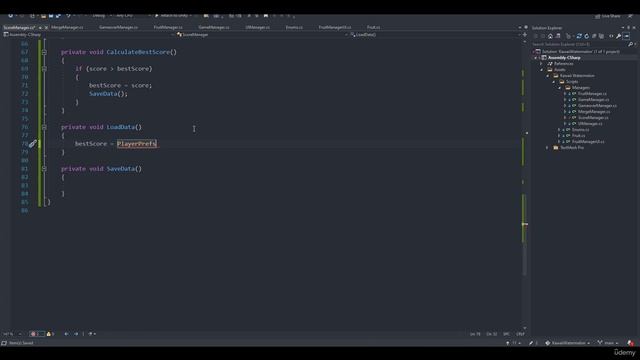Select UIManager.cs in Solution Explorer
The image size is (640, 360).
pos(590,124)
